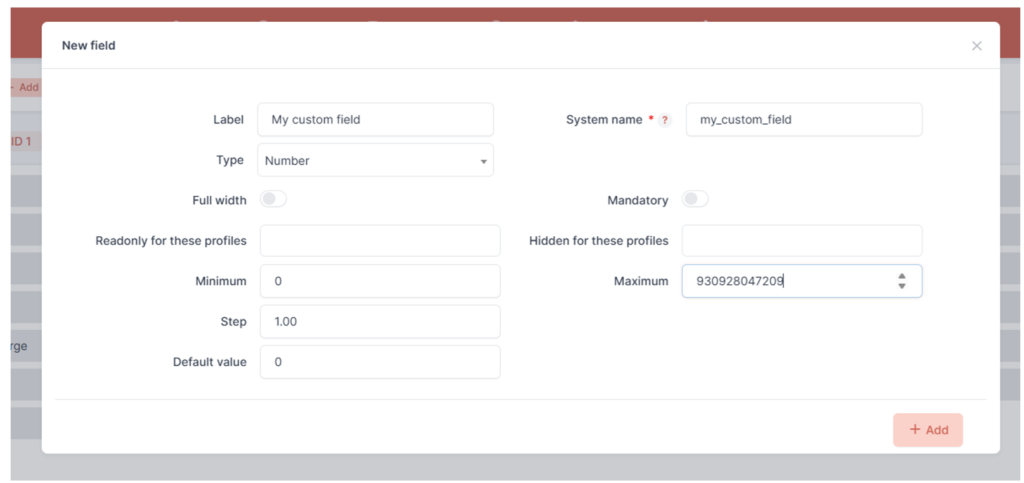Click the Add link behind the dialog
This screenshot has width=1024, height=483.
25,87
